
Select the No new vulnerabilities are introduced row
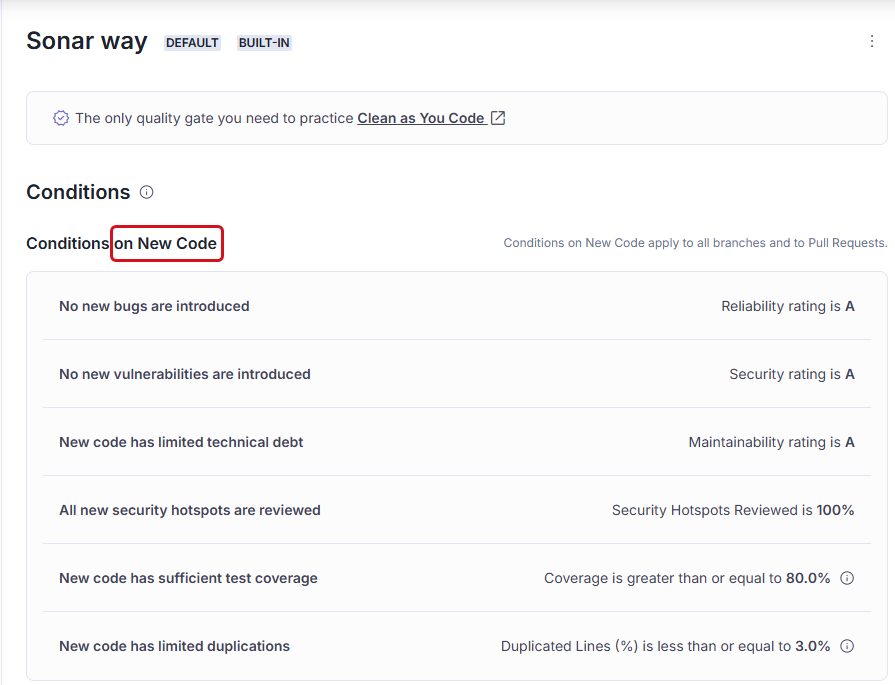point(457,374)
